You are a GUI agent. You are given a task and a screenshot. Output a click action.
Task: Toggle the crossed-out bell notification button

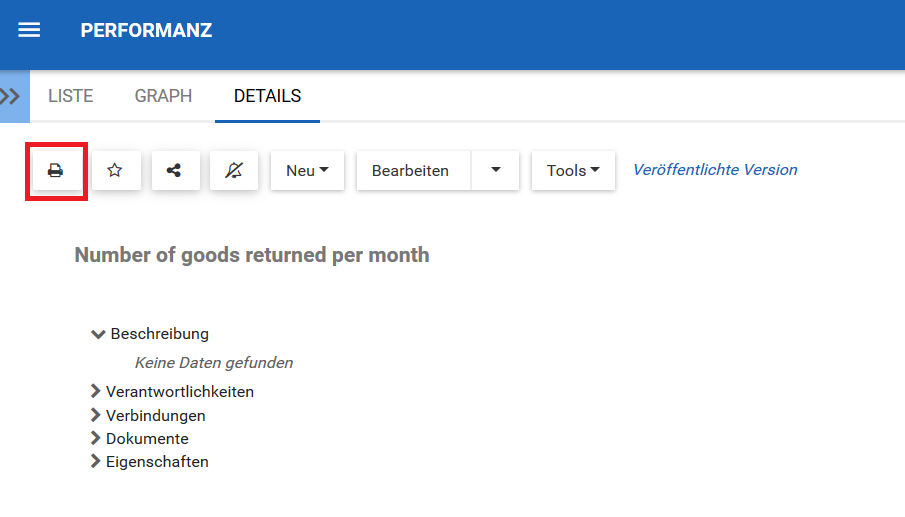click(233, 171)
